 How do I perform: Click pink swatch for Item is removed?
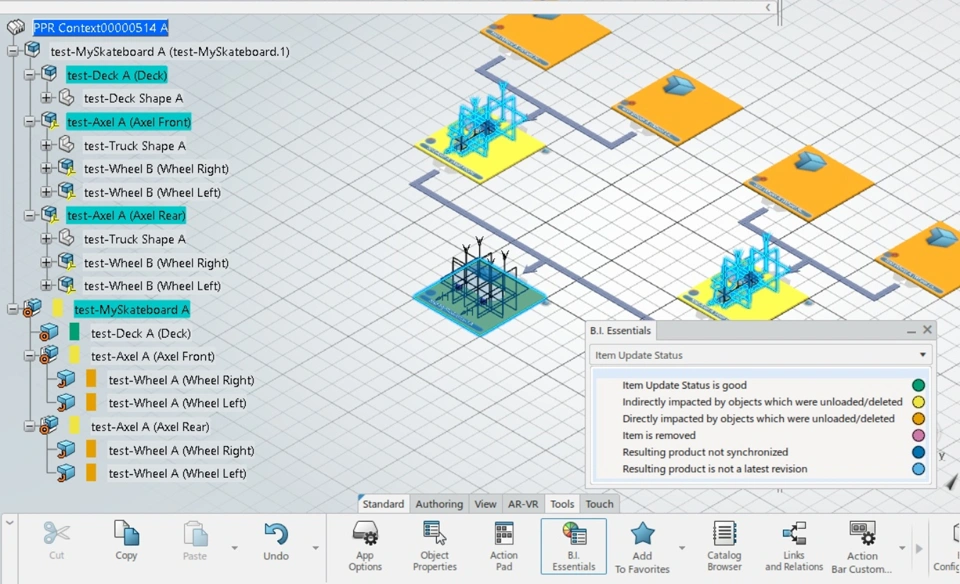(918, 435)
